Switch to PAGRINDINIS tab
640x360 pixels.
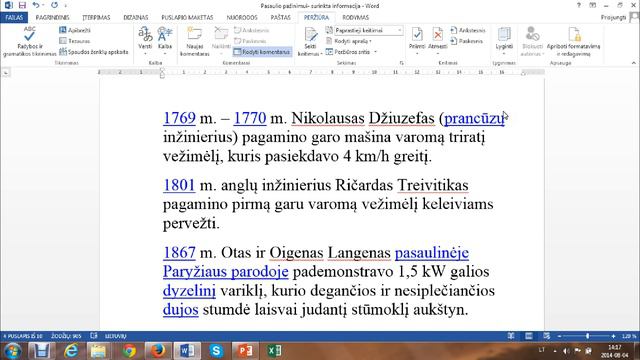click(x=52, y=18)
